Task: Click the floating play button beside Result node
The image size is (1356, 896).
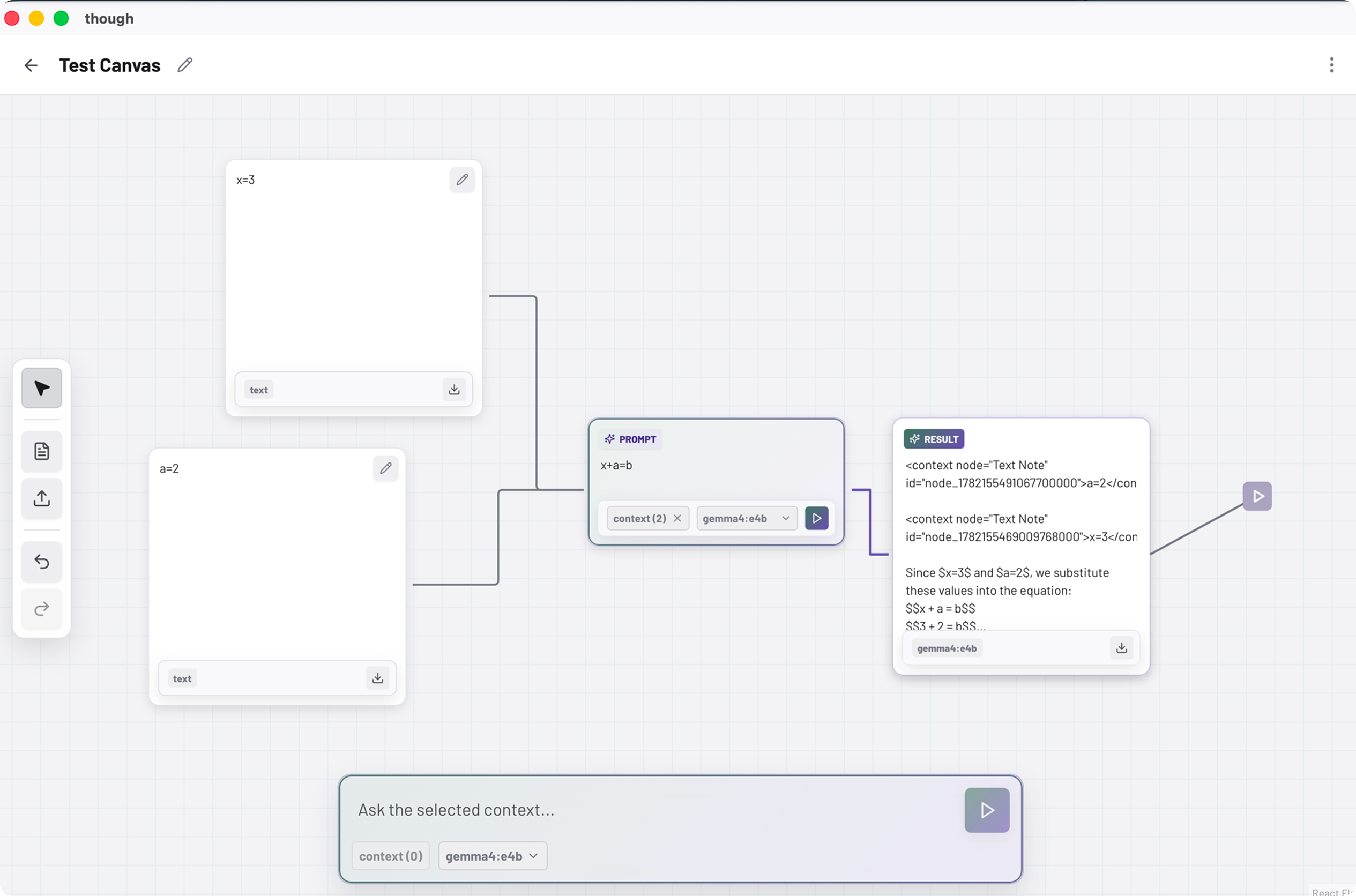Action: tap(1257, 496)
